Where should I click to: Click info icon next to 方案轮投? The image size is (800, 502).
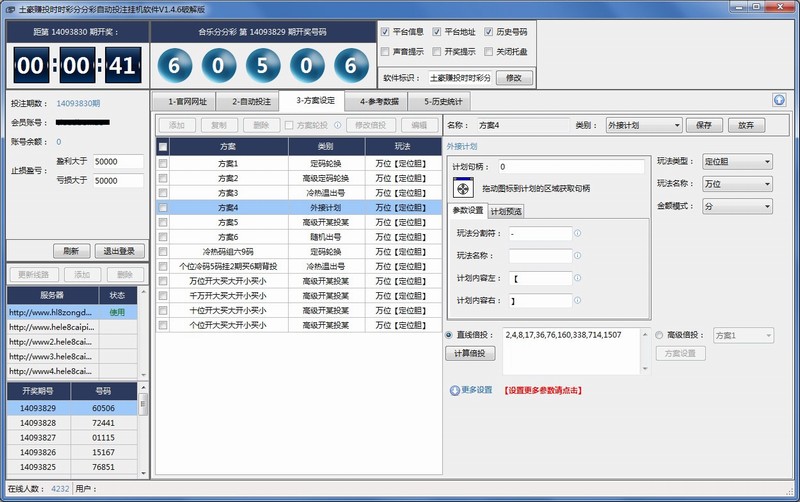pyautogui.click(x=336, y=125)
